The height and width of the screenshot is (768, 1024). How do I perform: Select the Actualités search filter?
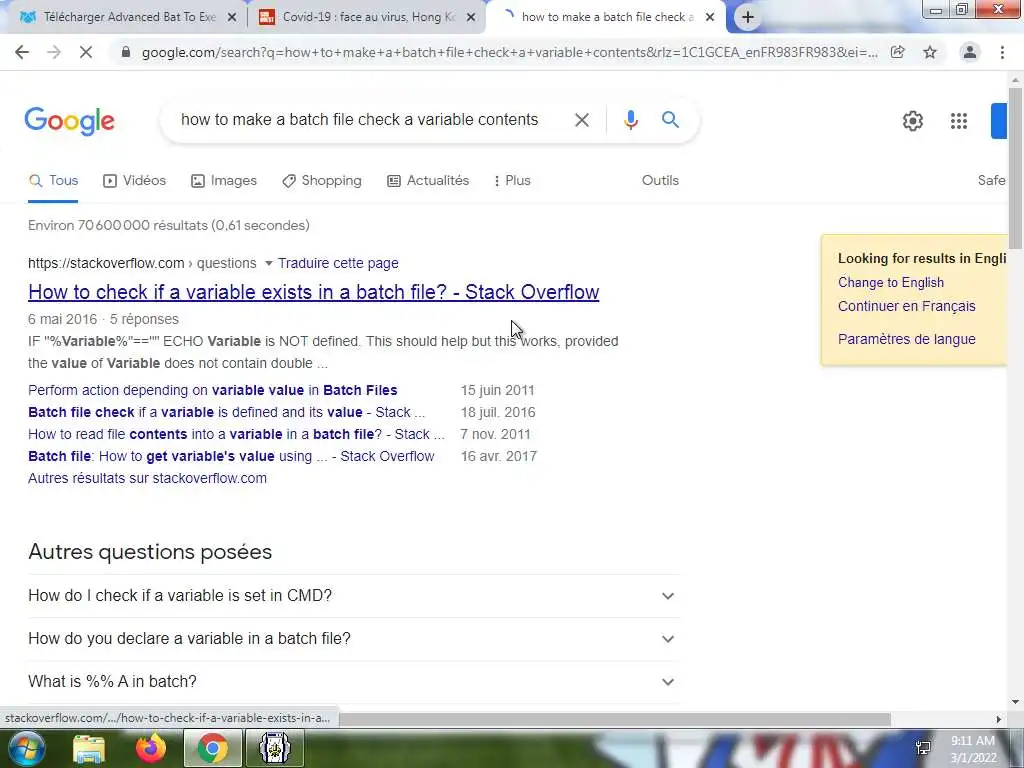428,180
